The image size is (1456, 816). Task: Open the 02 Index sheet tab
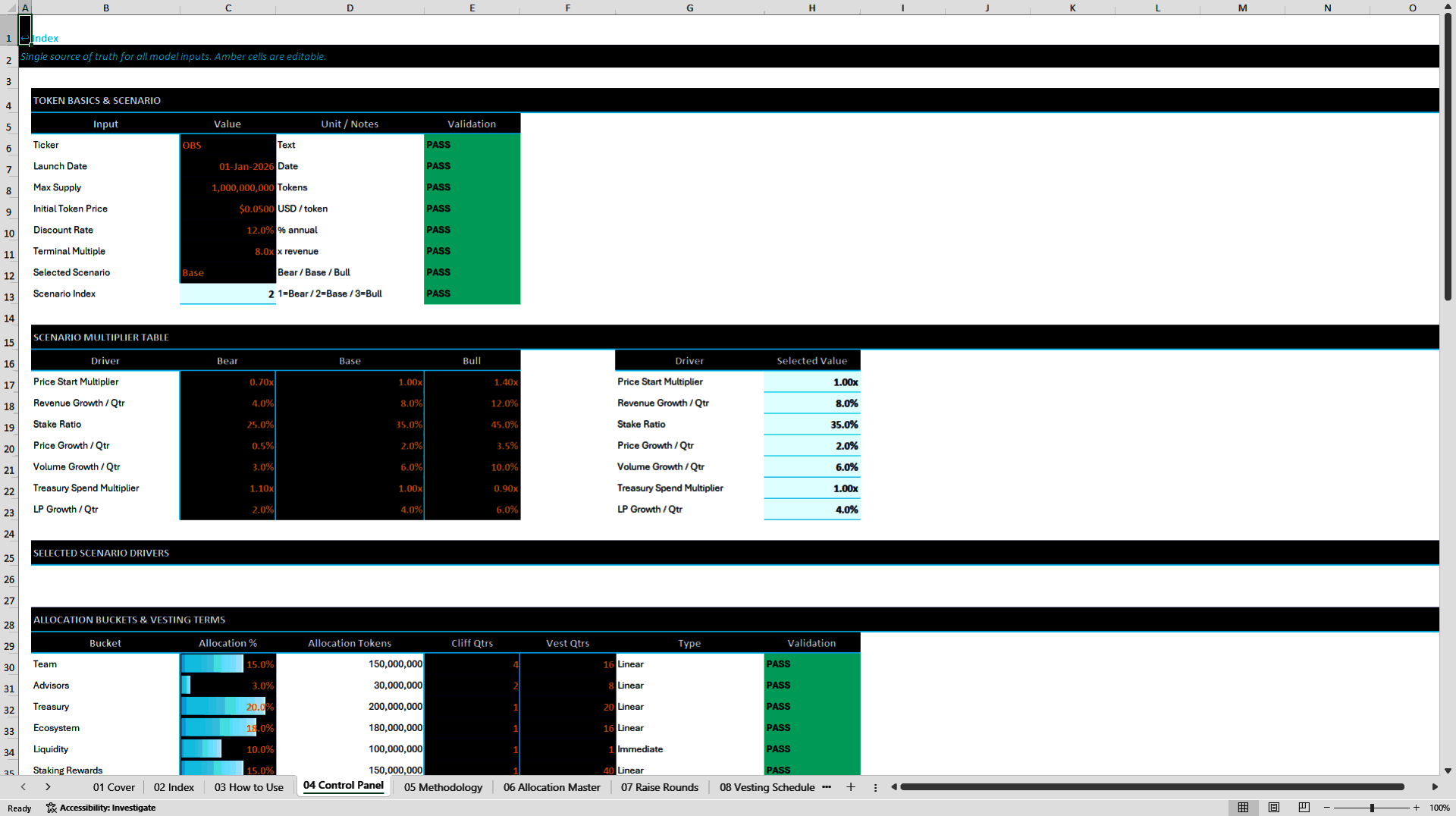click(174, 787)
